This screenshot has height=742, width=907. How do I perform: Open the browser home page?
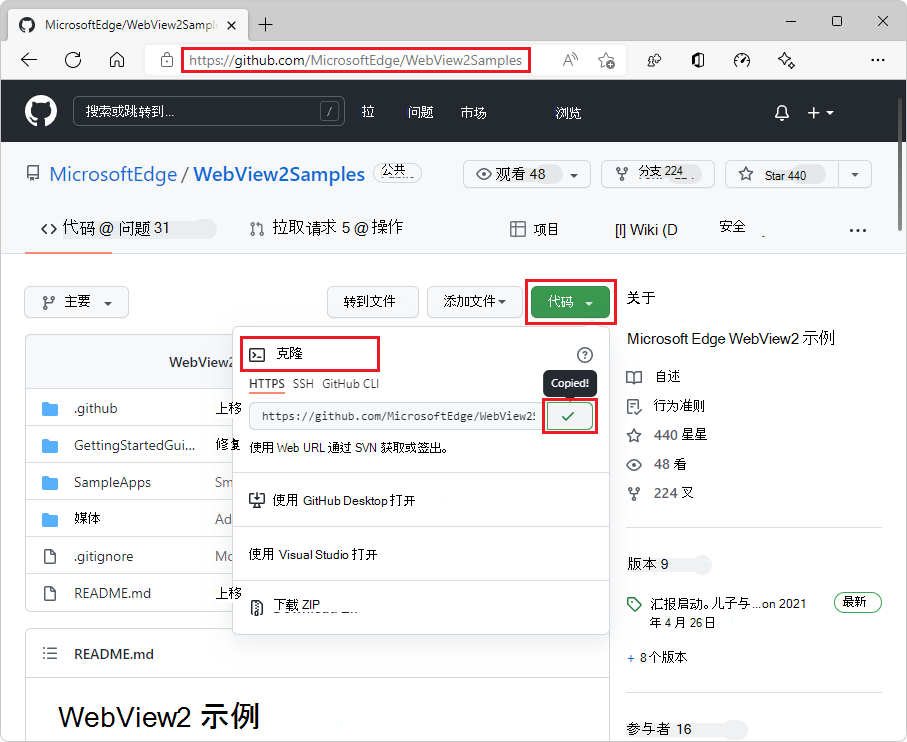click(117, 60)
